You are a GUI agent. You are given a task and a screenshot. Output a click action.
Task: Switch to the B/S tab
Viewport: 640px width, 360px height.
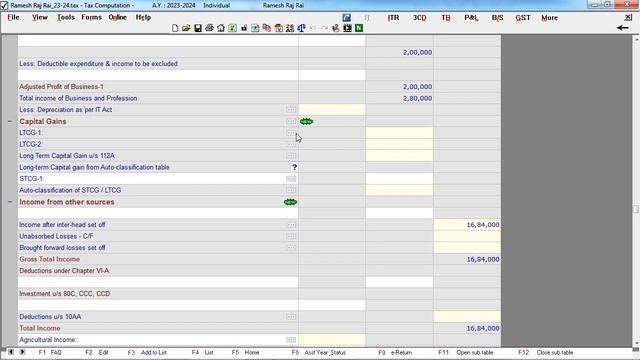(498, 18)
